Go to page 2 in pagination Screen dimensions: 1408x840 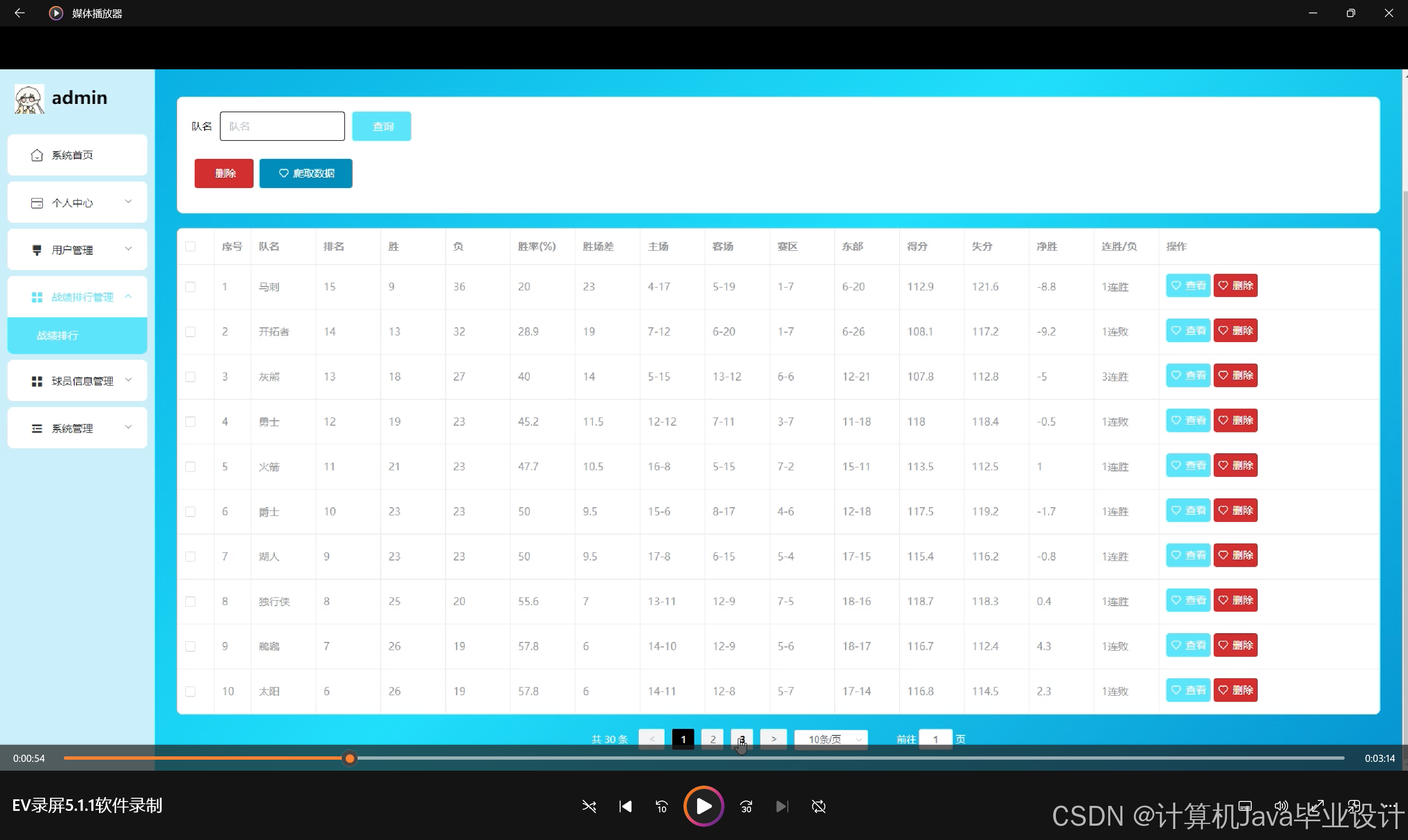coord(712,739)
